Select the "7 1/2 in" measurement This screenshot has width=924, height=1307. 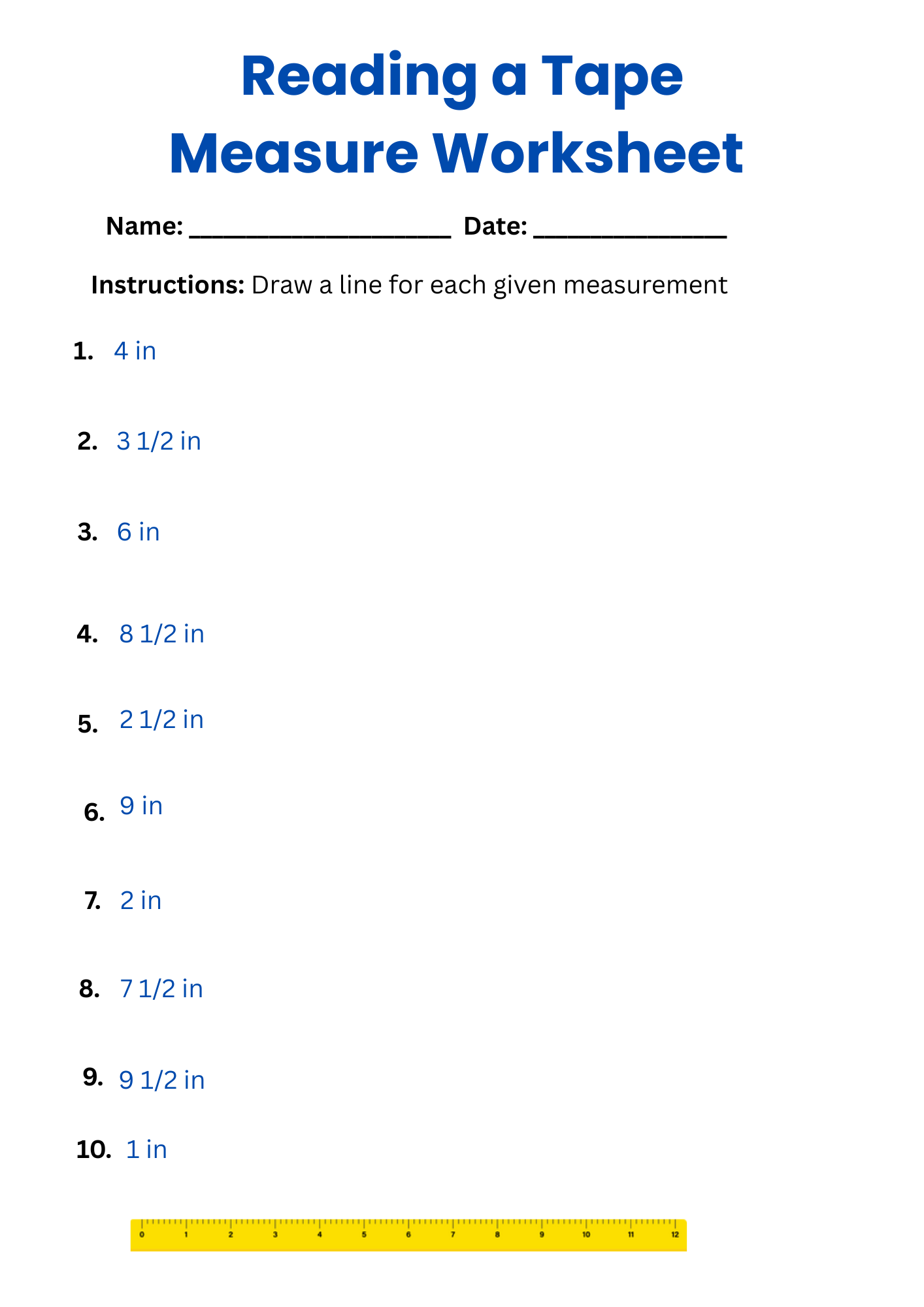161,989
